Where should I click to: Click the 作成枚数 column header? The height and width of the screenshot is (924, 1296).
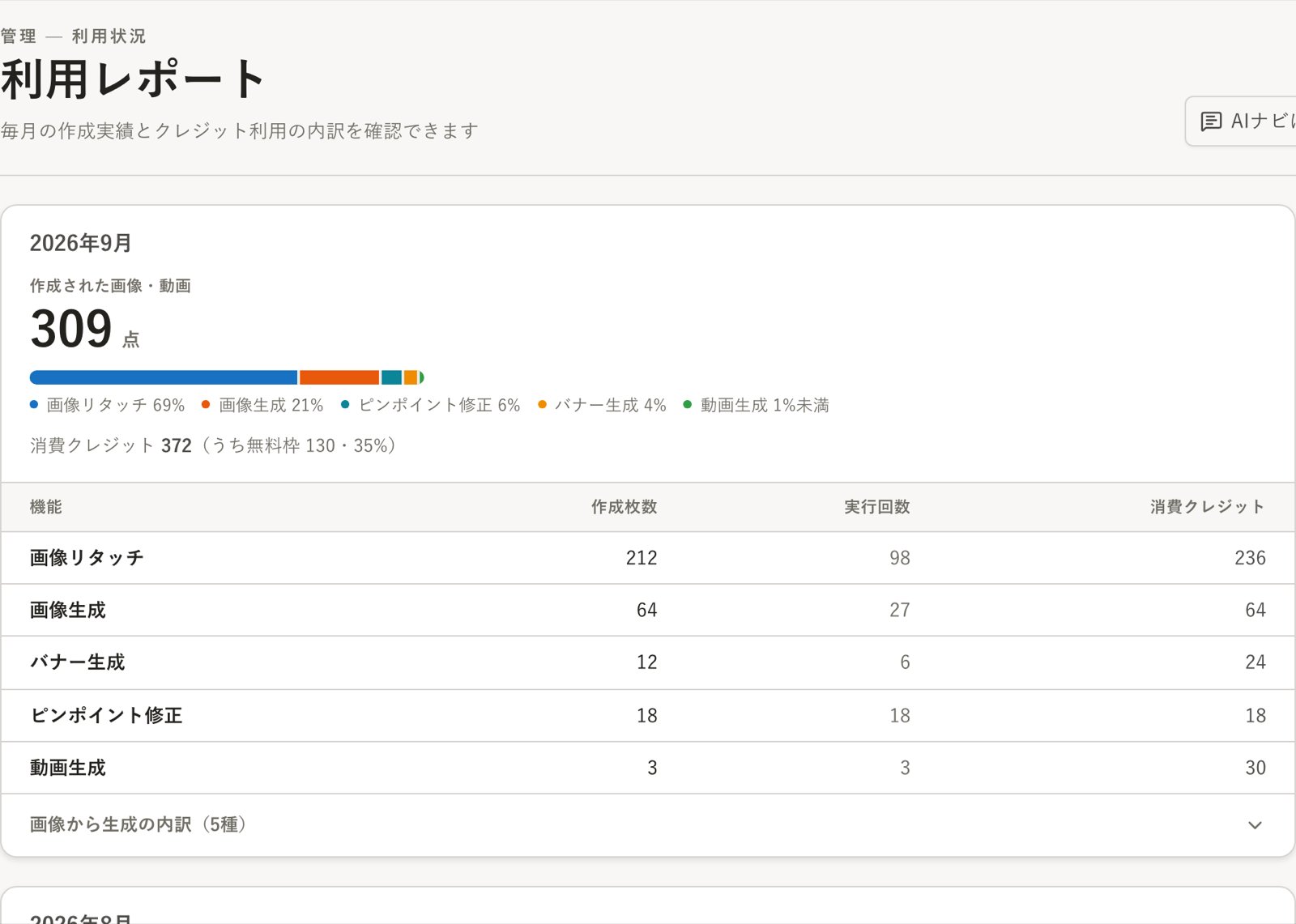624,507
